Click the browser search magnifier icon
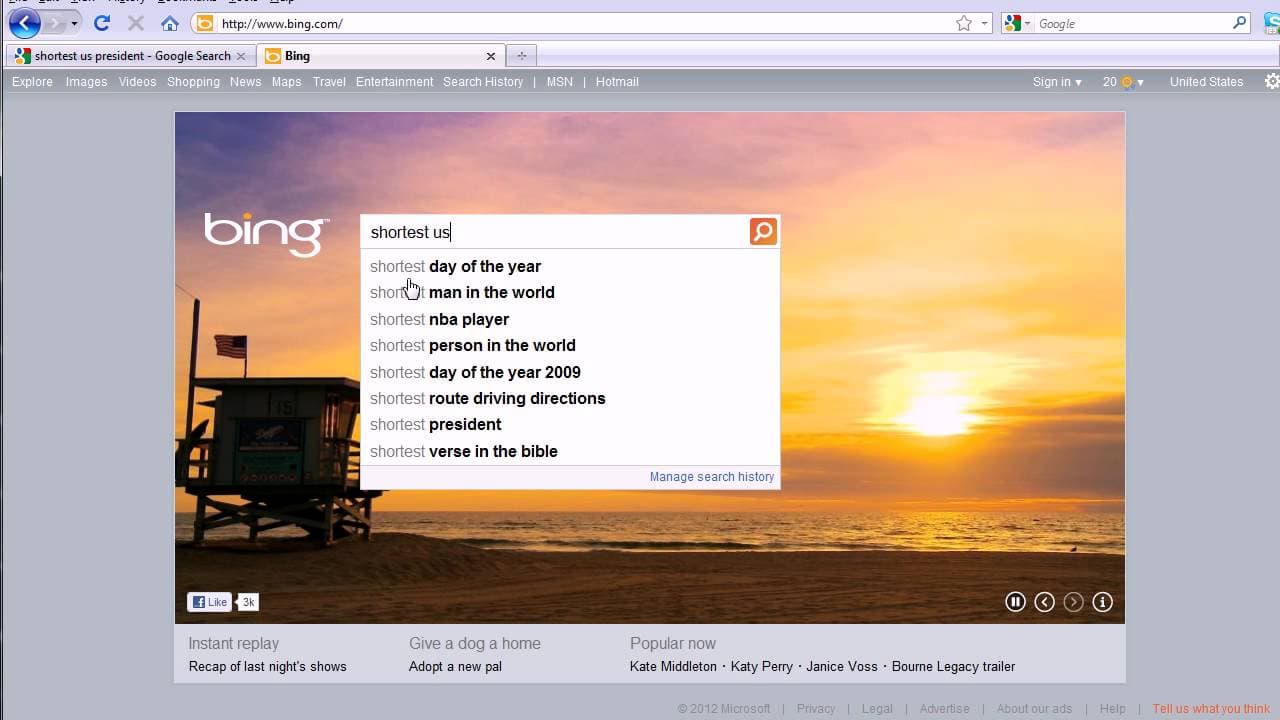Image resolution: width=1280 pixels, height=720 pixels. pyautogui.click(x=1240, y=23)
